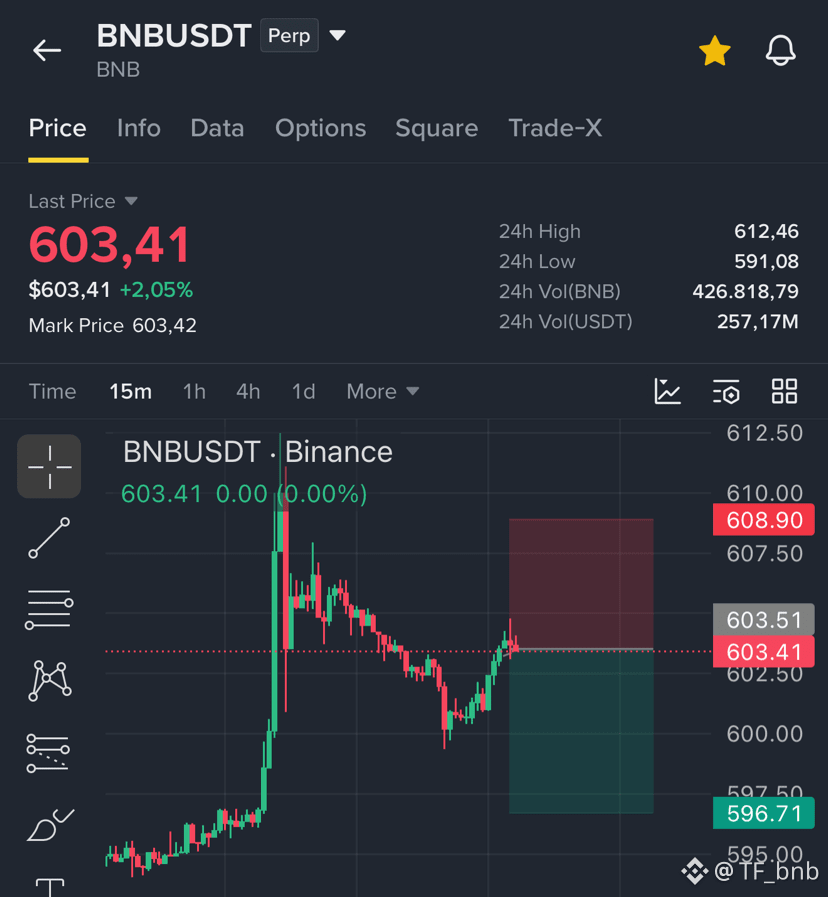Image resolution: width=828 pixels, height=897 pixels.
Task: Click the BNBUSDT · Binance chart title
Action: pos(257,452)
